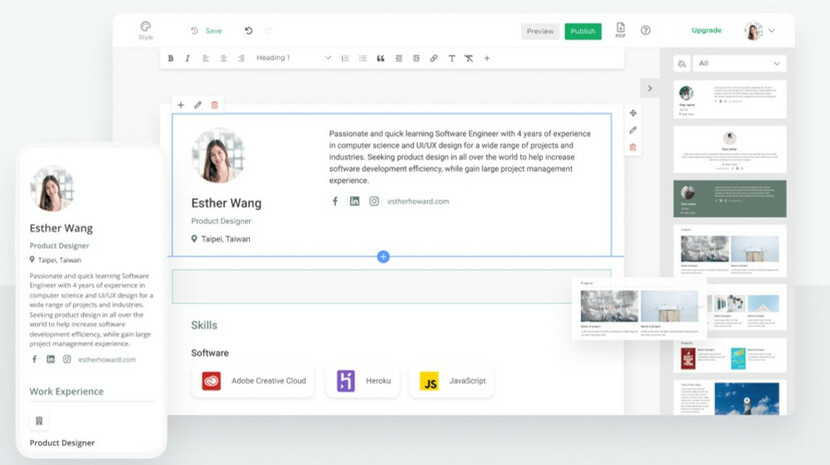Open the Style palette panel
Screen dimensions: 830x465
click(x=146, y=30)
